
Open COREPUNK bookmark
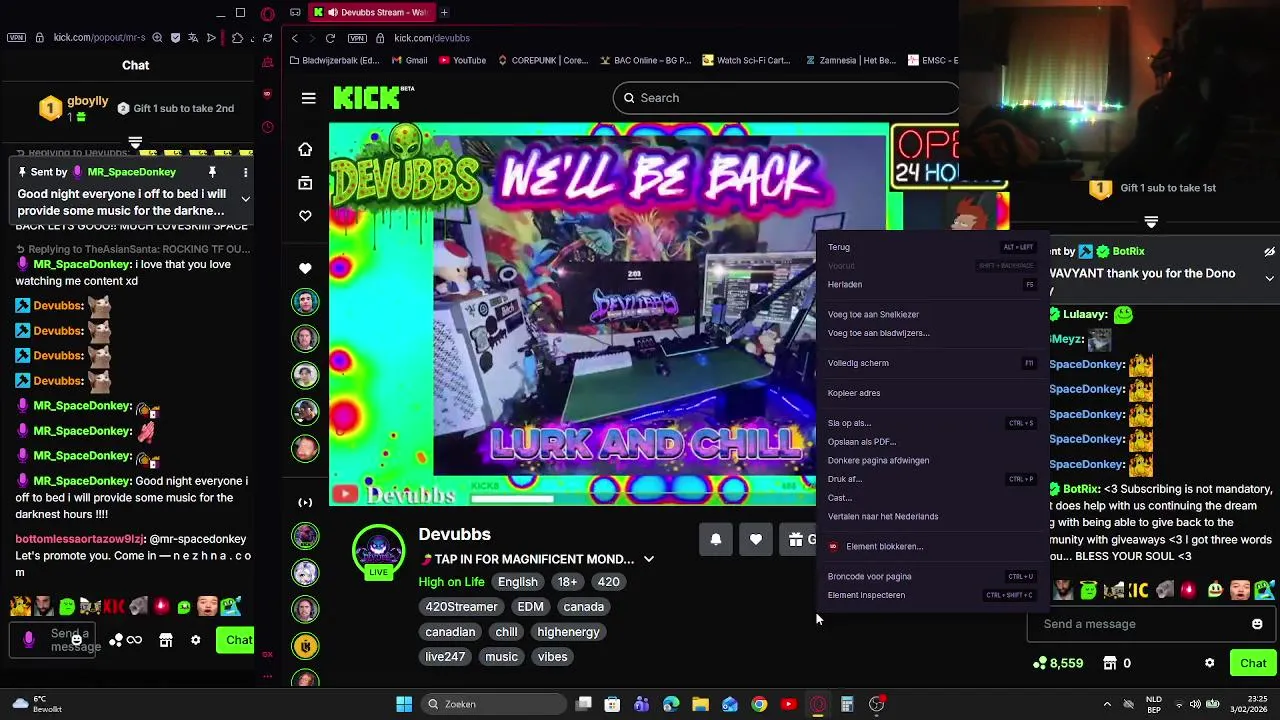click(543, 60)
